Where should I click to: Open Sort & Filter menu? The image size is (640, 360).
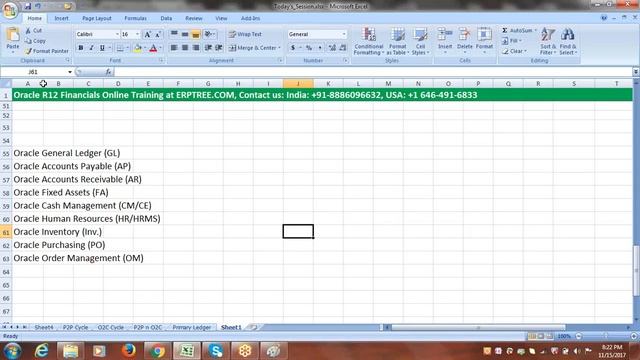548,41
